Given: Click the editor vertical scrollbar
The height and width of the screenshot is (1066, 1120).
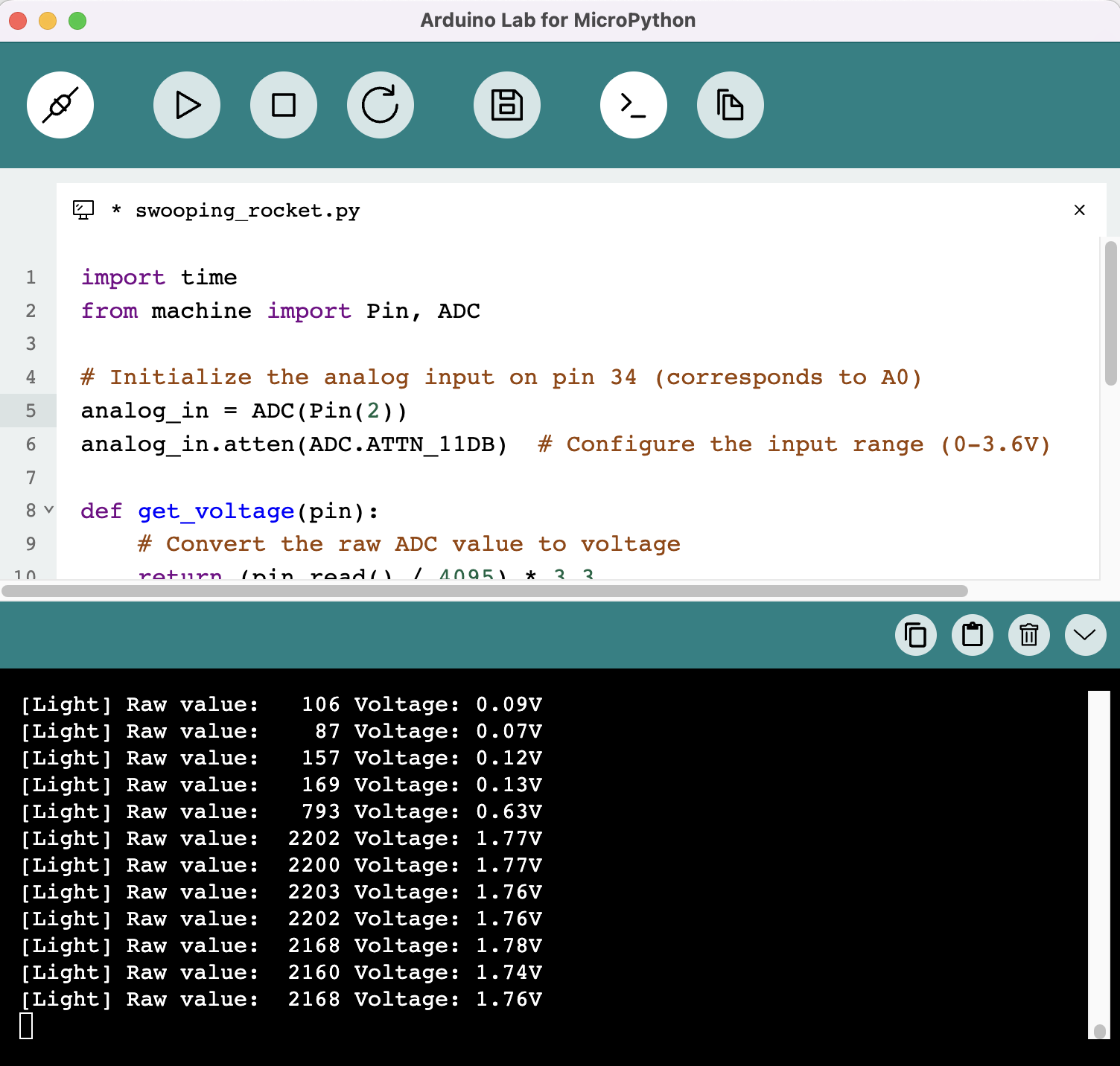Looking at the screenshot, I should click(x=1110, y=313).
